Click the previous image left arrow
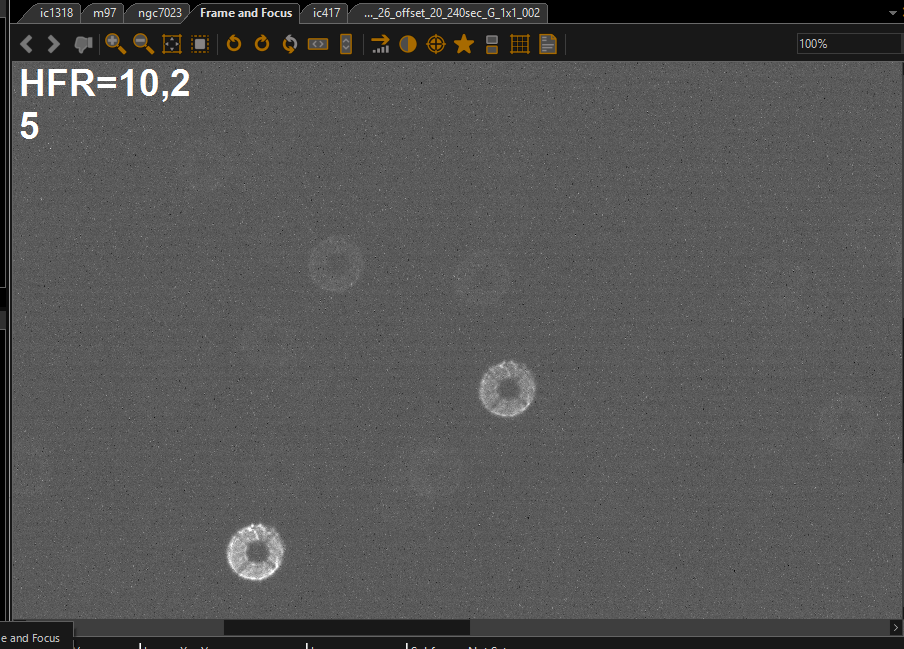 click(27, 44)
